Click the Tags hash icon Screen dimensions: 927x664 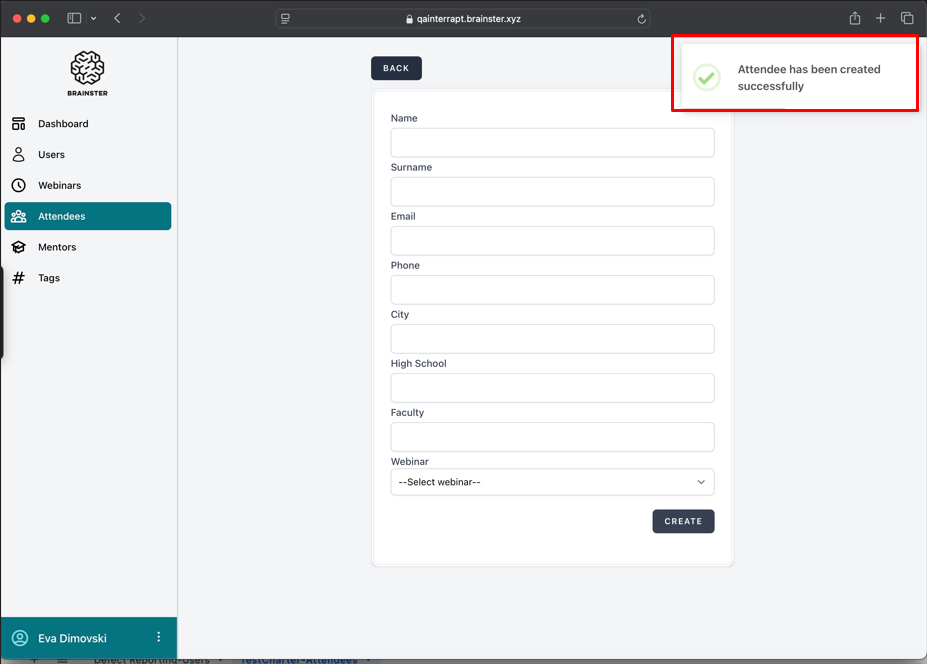18,278
